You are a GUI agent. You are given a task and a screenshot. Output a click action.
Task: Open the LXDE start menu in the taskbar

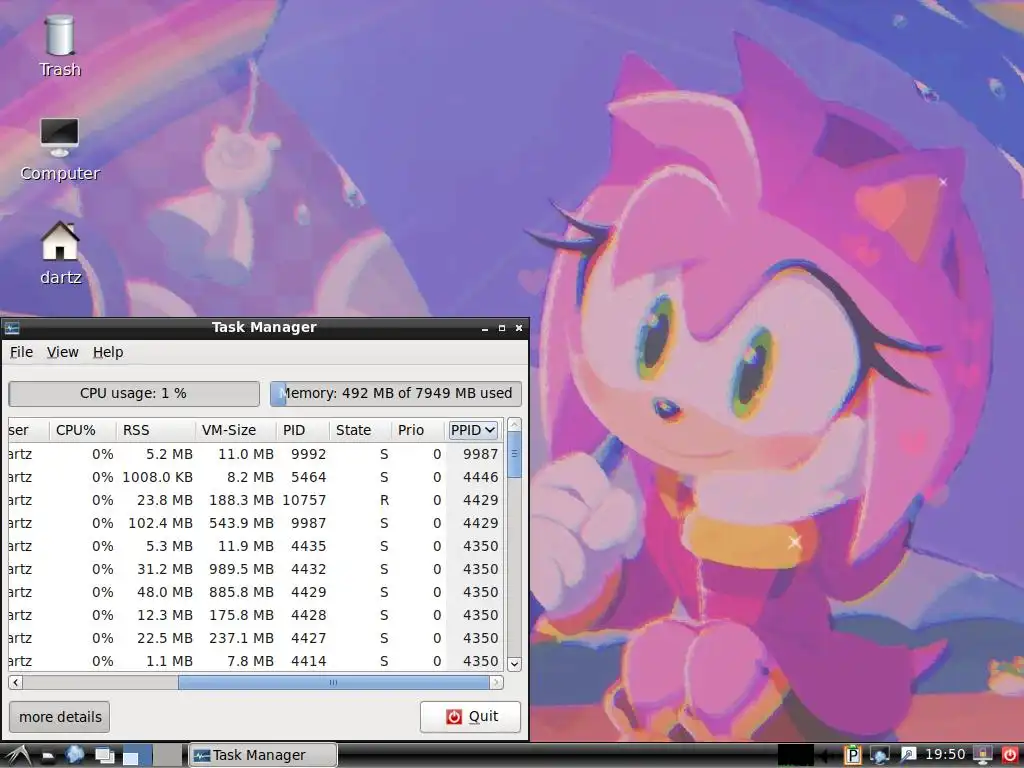coord(17,756)
